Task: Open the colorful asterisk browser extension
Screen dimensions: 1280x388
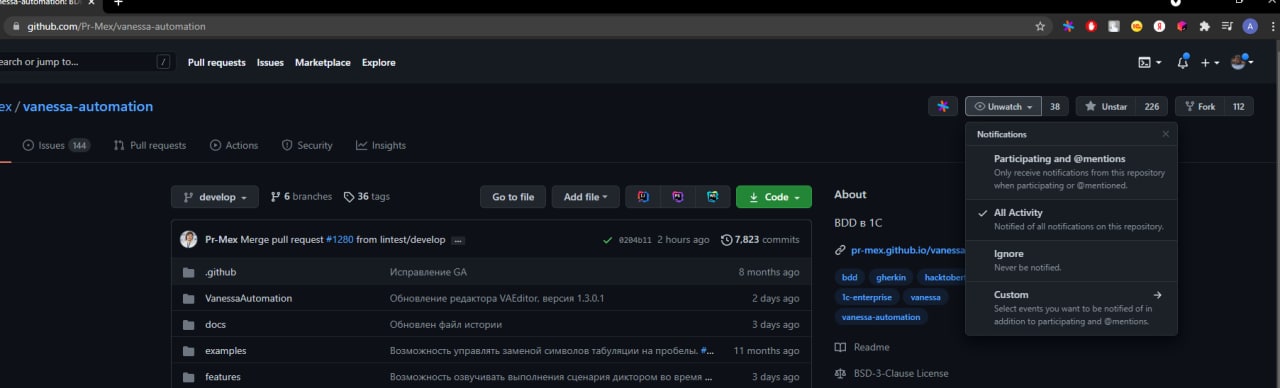Action: (x=1068, y=26)
